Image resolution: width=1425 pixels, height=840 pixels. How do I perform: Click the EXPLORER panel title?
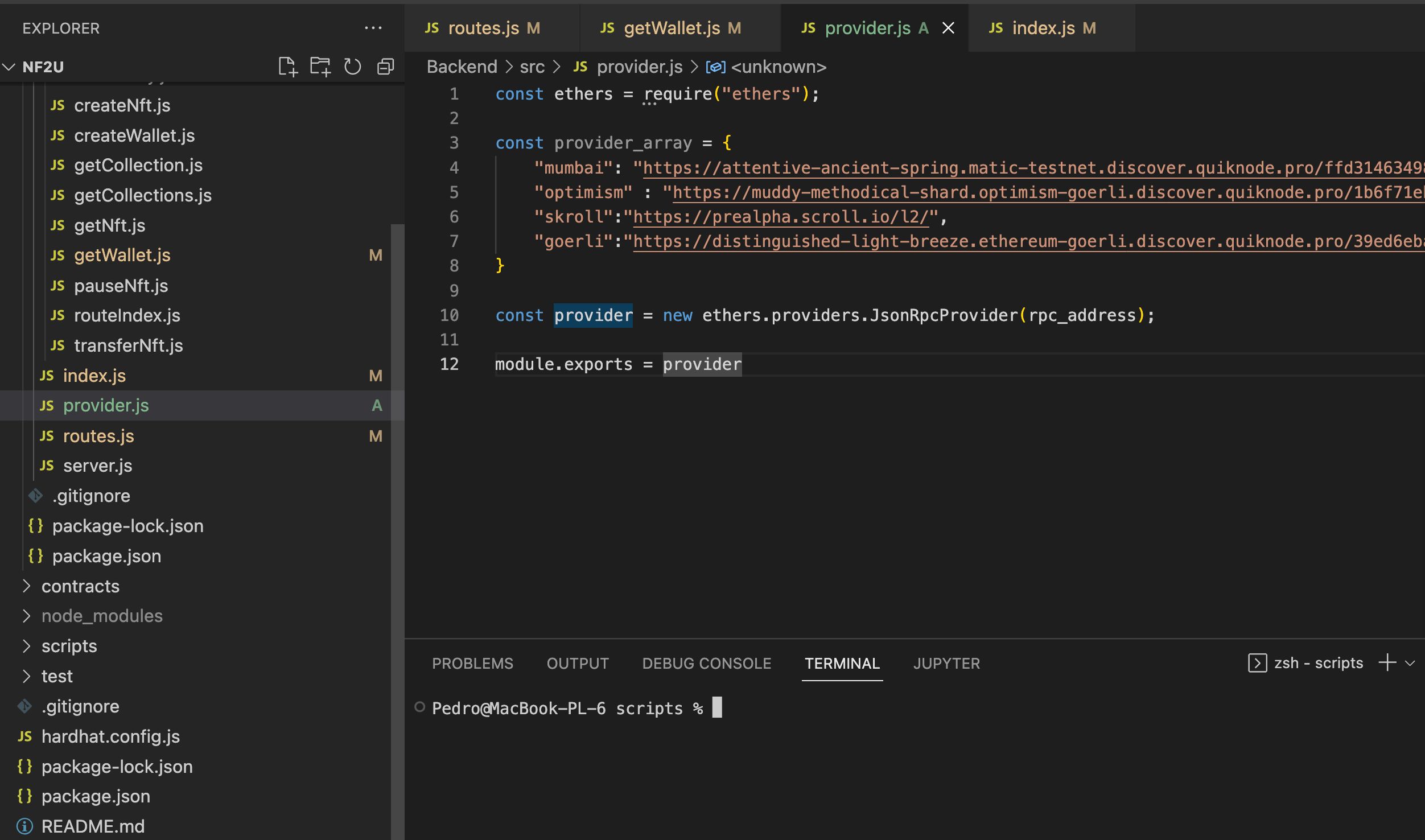click(x=61, y=28)
